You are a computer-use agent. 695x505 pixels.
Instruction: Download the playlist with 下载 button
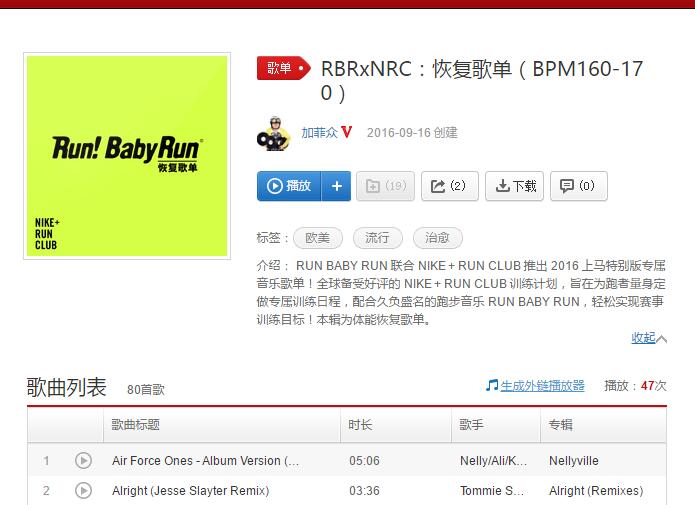(x=514, y=186)
